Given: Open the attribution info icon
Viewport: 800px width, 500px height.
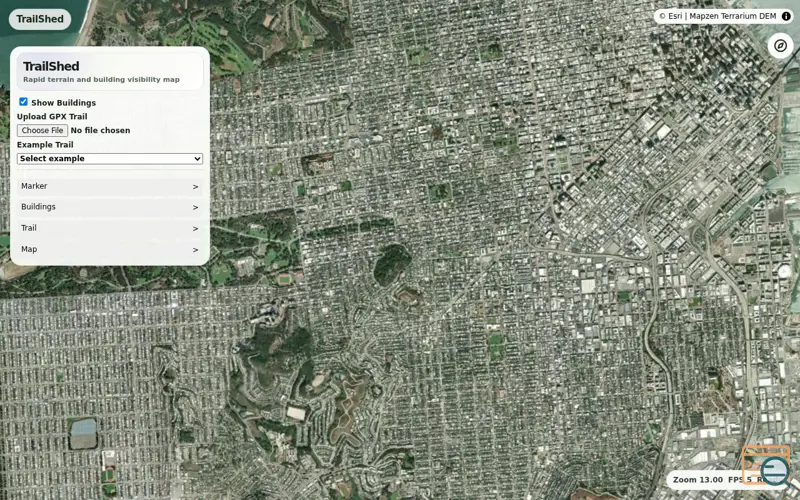Looking at the screenshot, I should coord(786,16).
